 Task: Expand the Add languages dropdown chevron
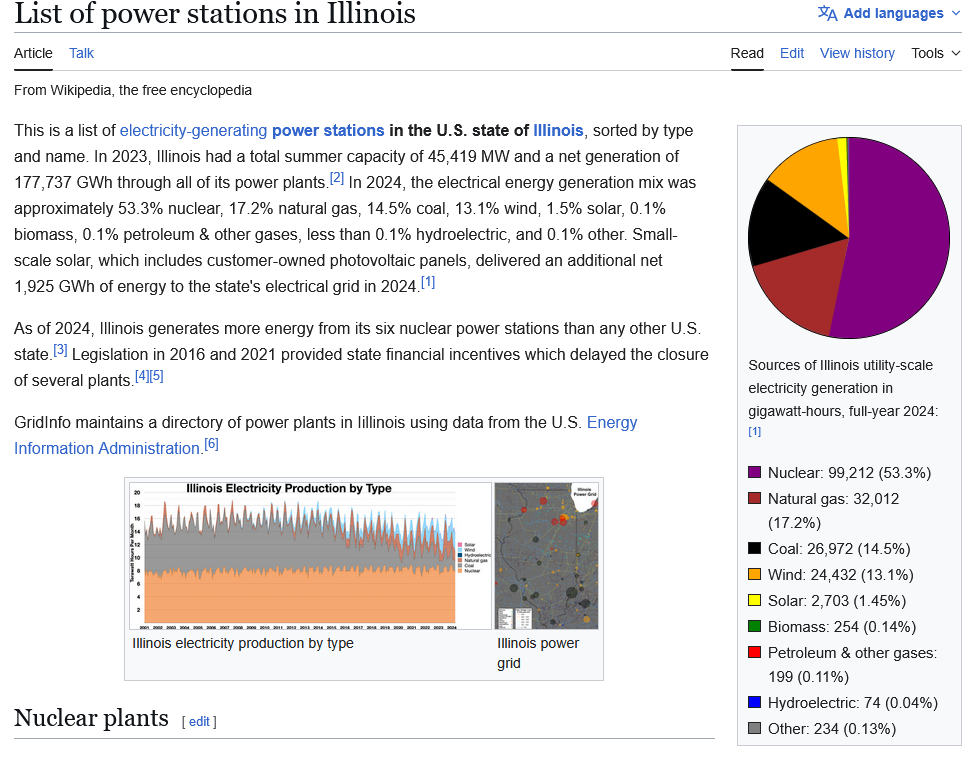pyautogui.click(x=956, y=13)
